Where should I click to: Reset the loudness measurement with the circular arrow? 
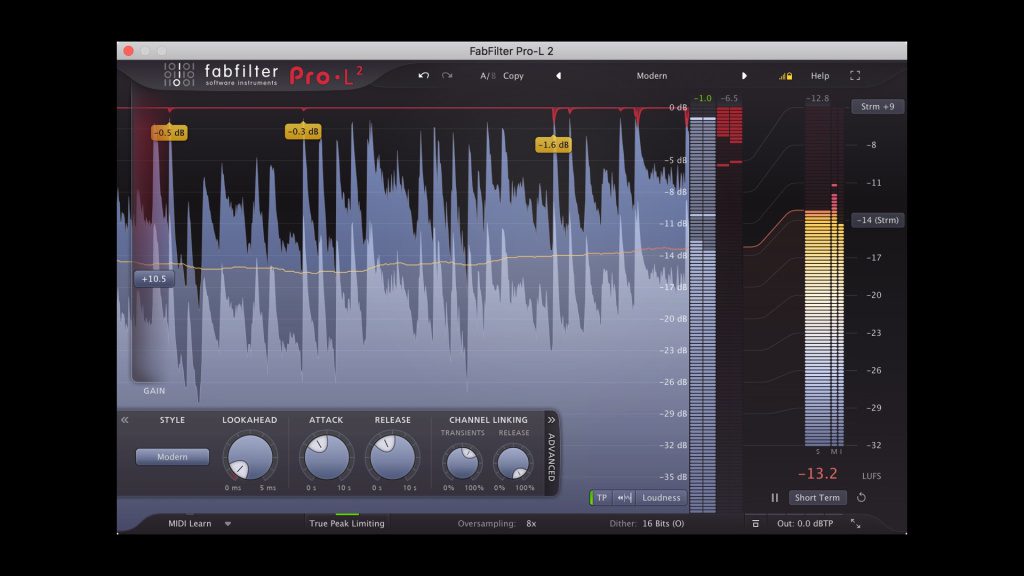[861, 497]
